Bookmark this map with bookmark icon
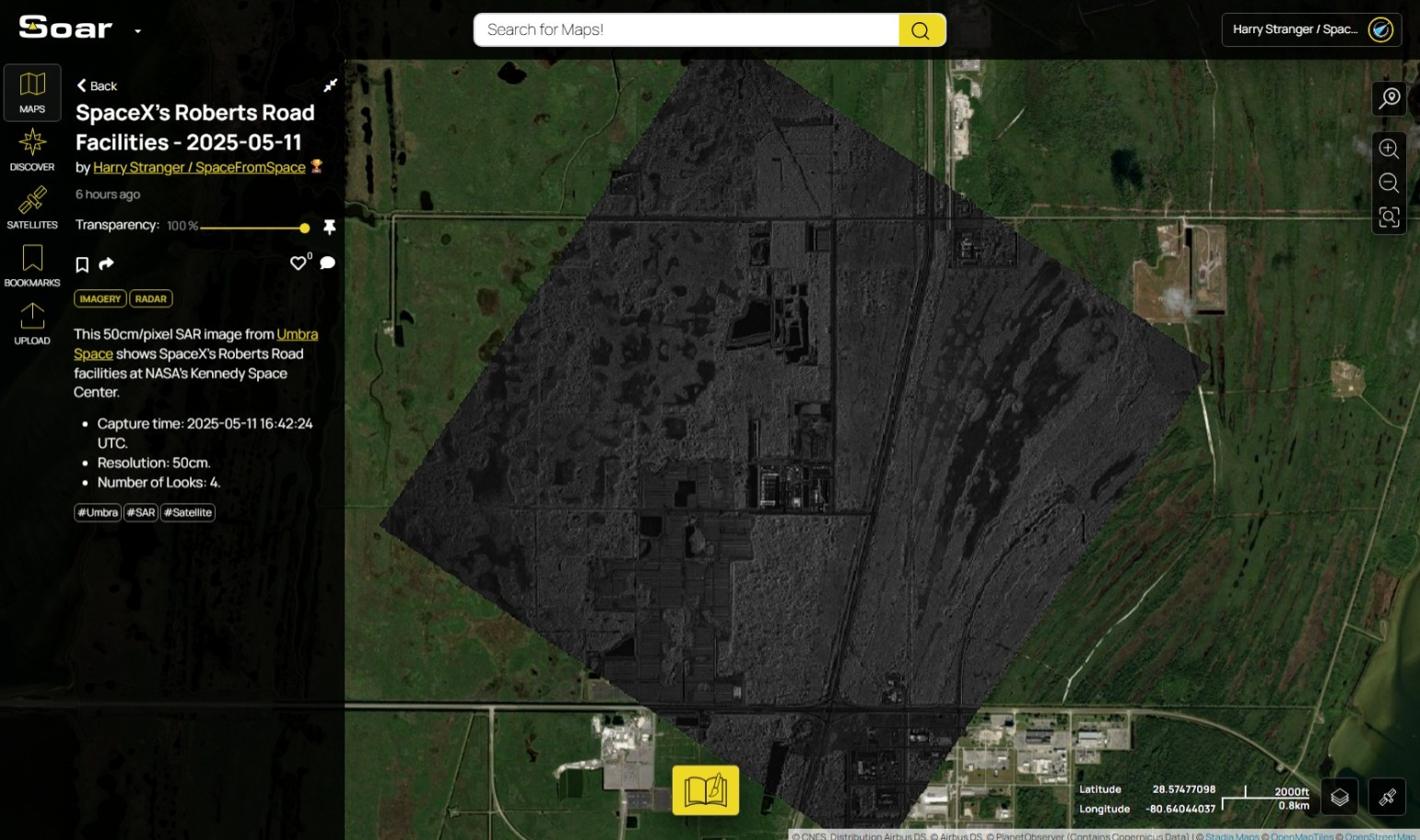The height and width of the screenshot is (840, 1420). click(x=82, y=264)
